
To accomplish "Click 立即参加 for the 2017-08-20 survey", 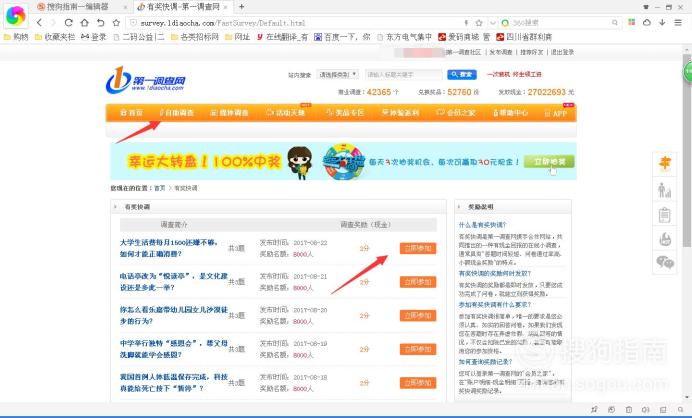I will (x=417, y=315).
